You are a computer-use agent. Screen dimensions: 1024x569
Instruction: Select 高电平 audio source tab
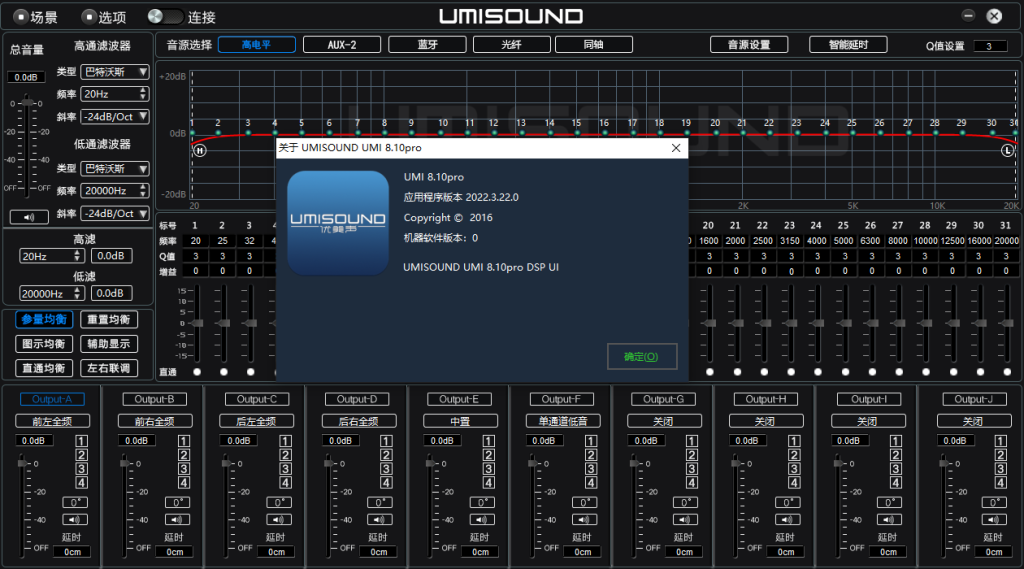[x=257, y=44]
